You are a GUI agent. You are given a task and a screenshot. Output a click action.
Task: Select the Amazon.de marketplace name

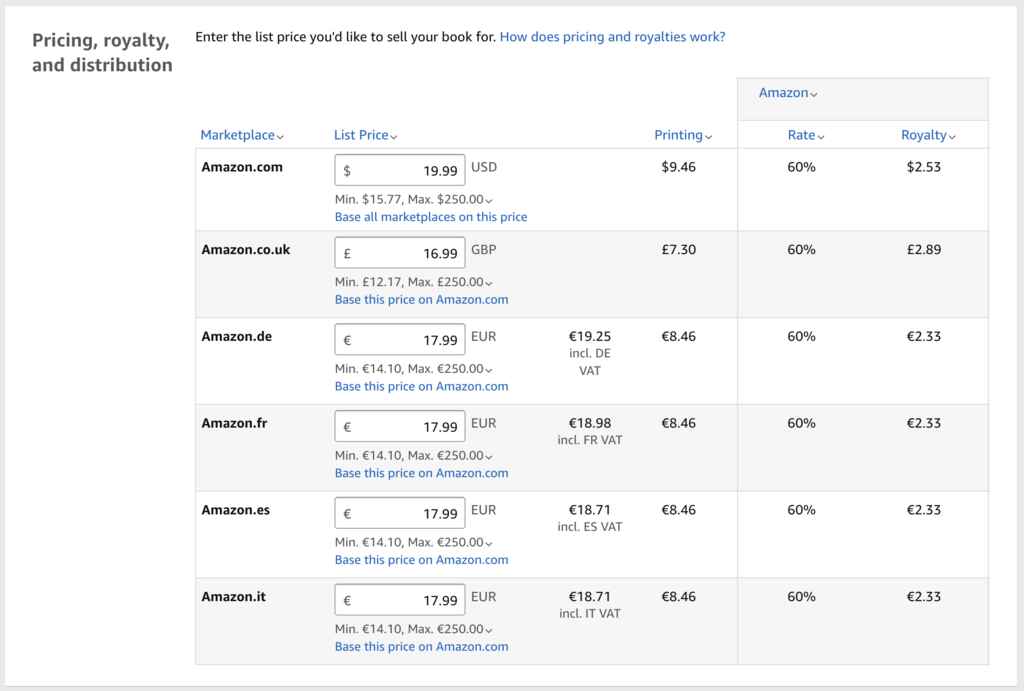point(236,336)
